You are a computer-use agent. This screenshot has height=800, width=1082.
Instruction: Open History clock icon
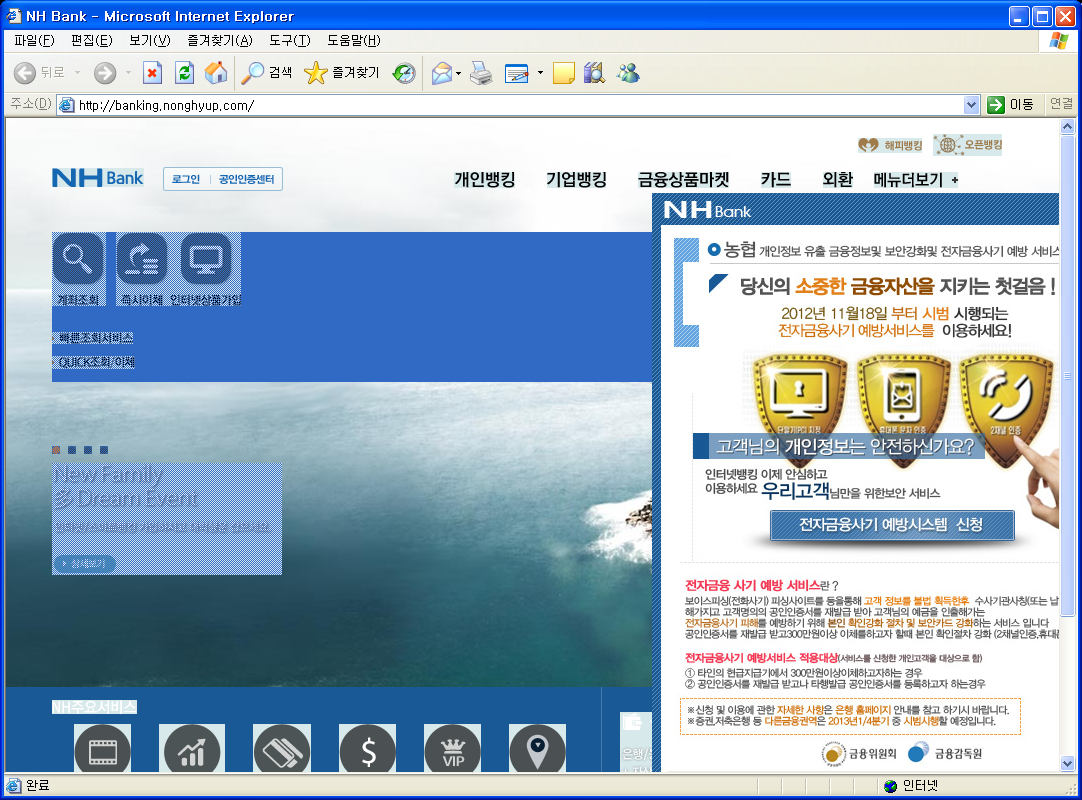404,72
